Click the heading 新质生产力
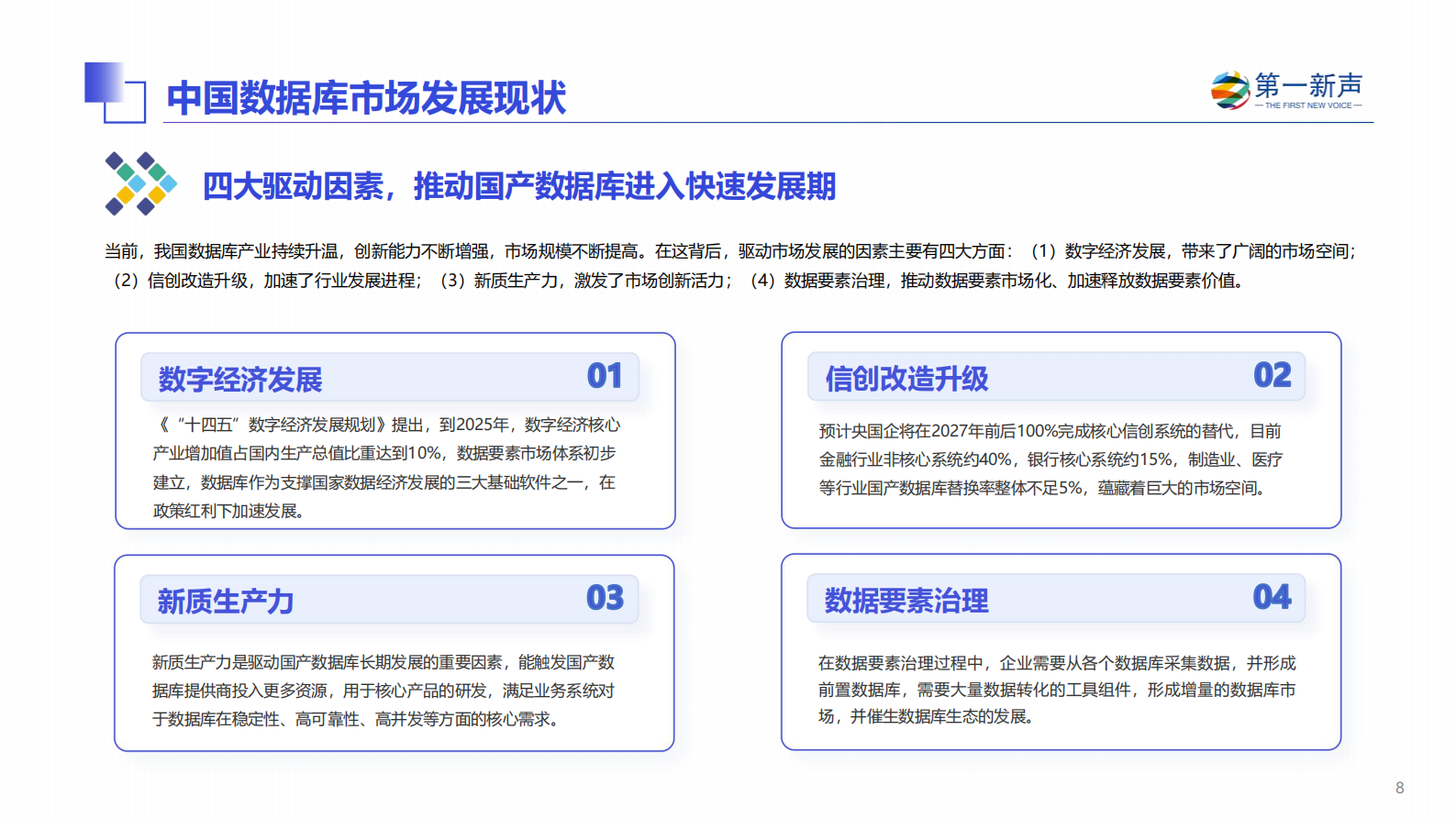 (226, 601)
